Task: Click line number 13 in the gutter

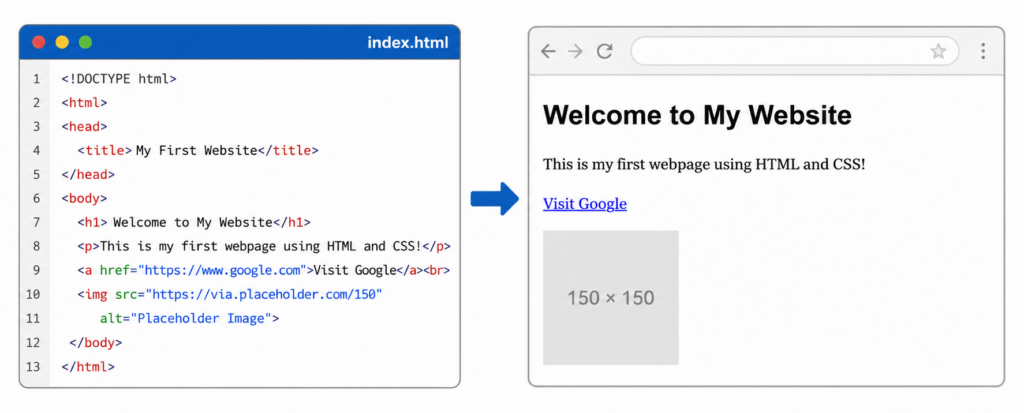Action: tap(33, 367)
